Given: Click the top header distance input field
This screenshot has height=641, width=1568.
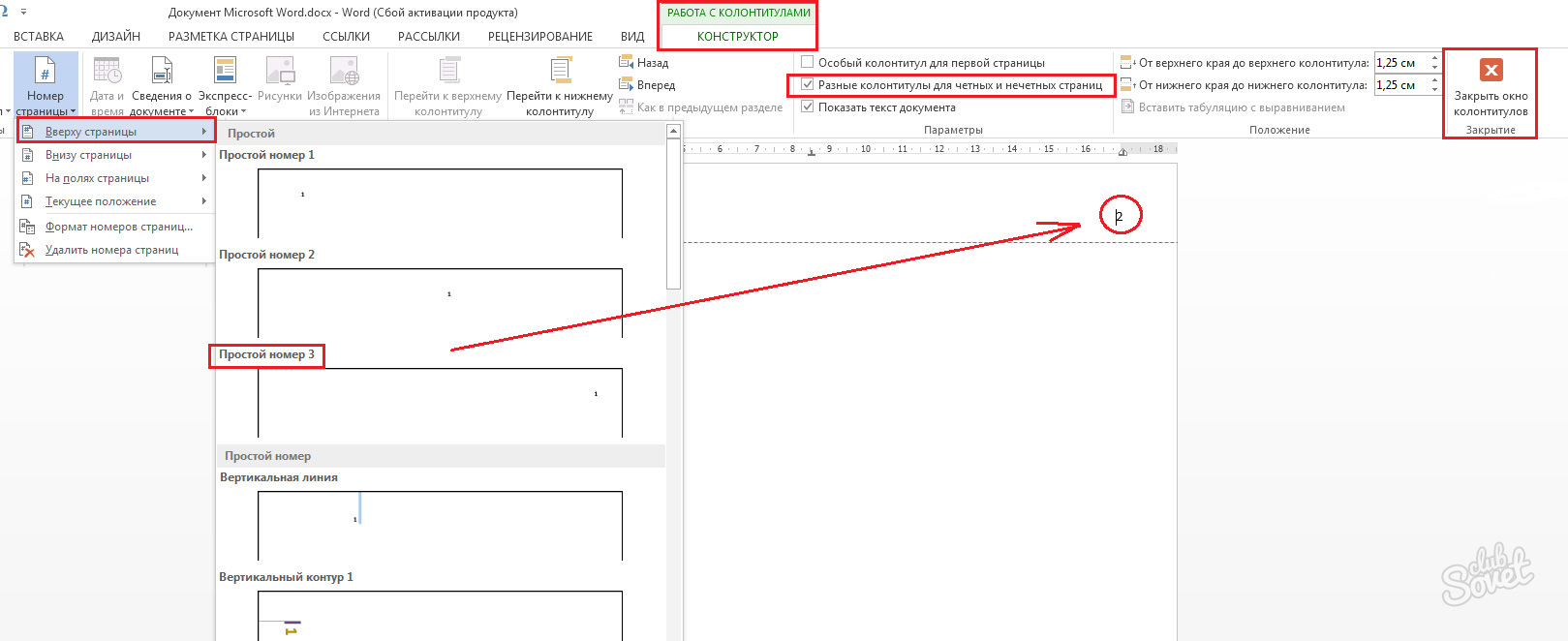Looking at the screenshot, I should (x=1400, y=62).
